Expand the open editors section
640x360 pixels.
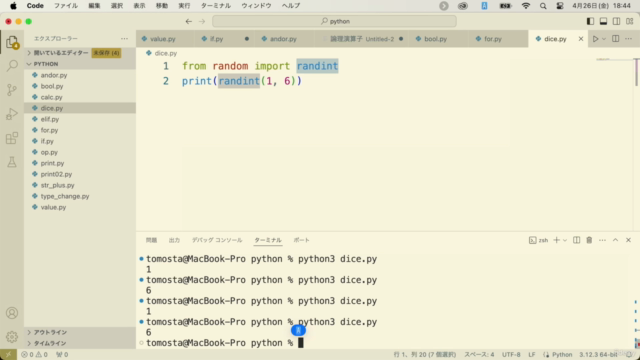80,53
